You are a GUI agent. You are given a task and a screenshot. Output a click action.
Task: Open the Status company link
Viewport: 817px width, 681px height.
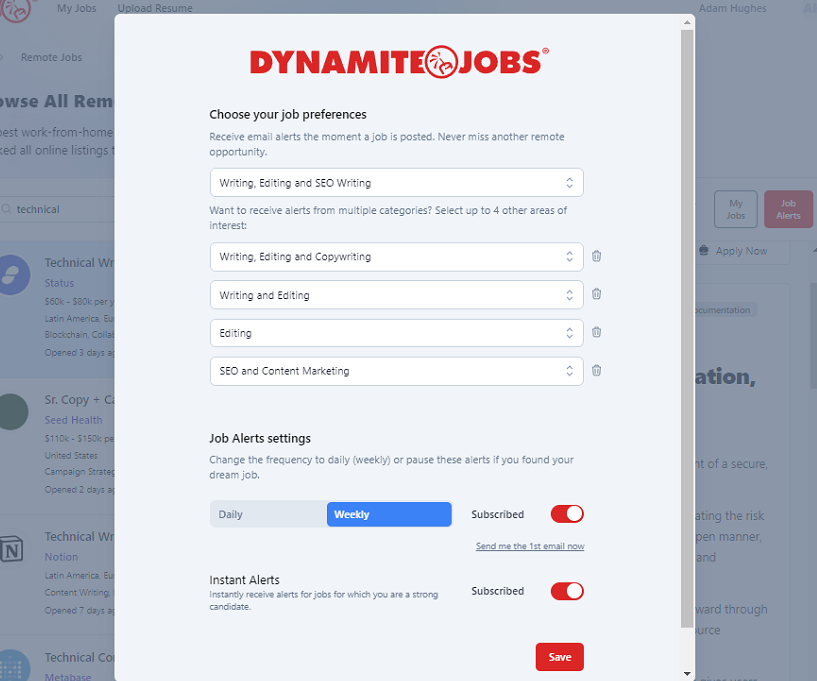click(x=59, y=283)
